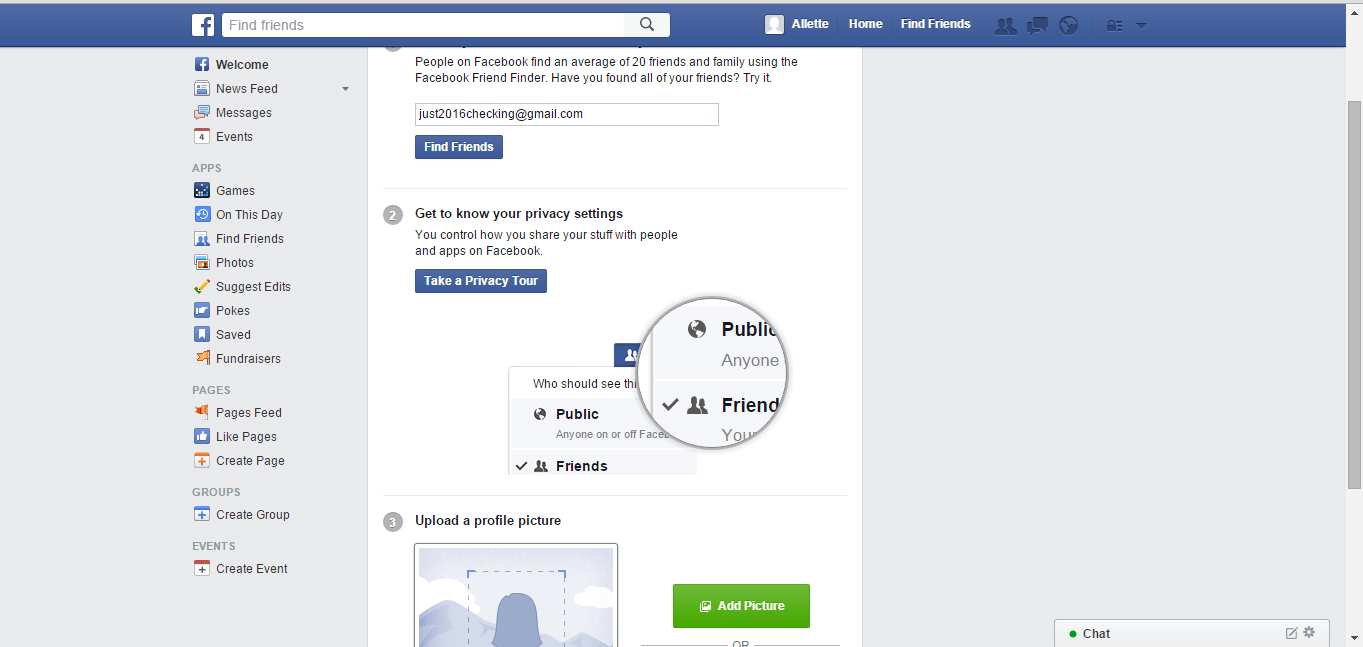The image size is (1363, 647).
Task: Go to Home in the top bar
Action: point(865,24)
